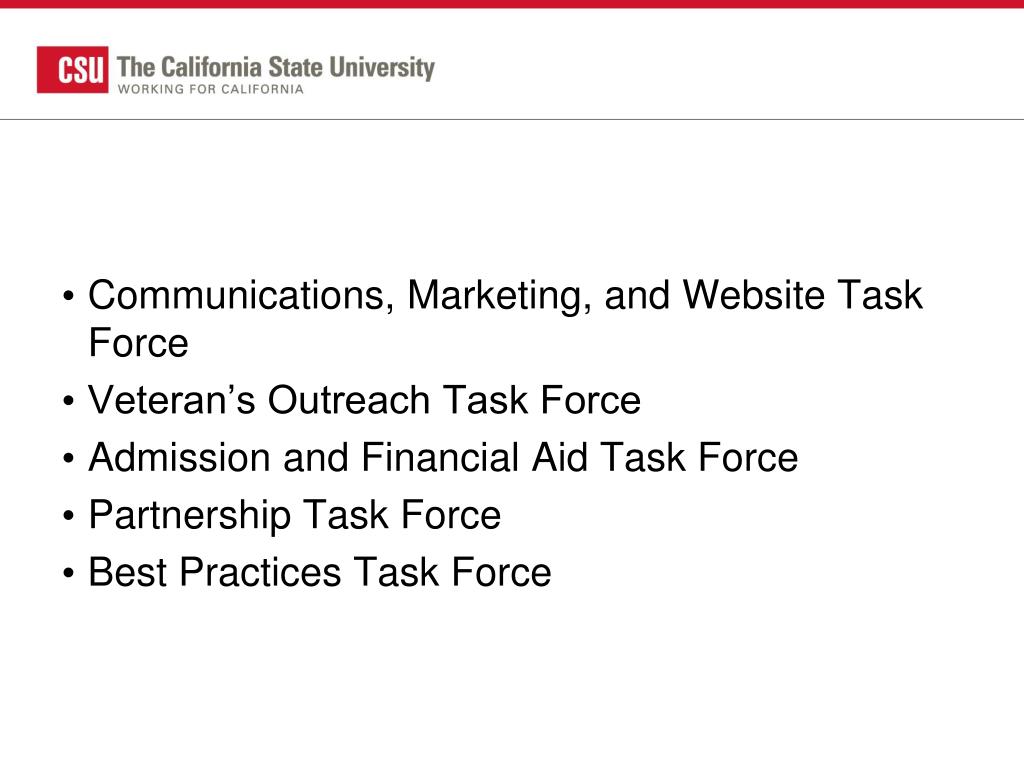Click bullet point before Communications
The width and height of the screenshot is (1024, 768).
pos(69,296)
